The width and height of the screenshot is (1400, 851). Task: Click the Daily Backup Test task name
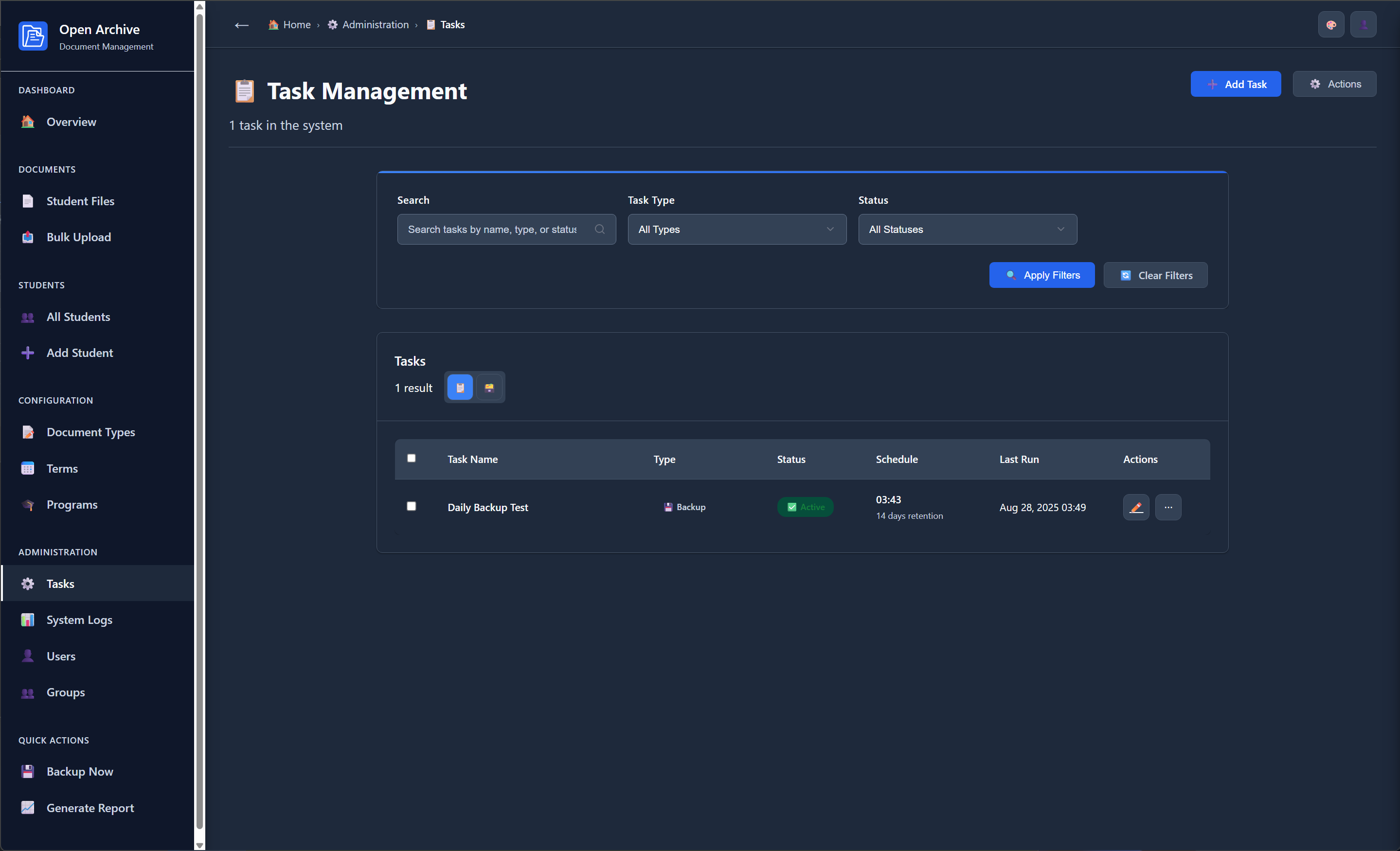pyautogui.click(x=487, y=507)
